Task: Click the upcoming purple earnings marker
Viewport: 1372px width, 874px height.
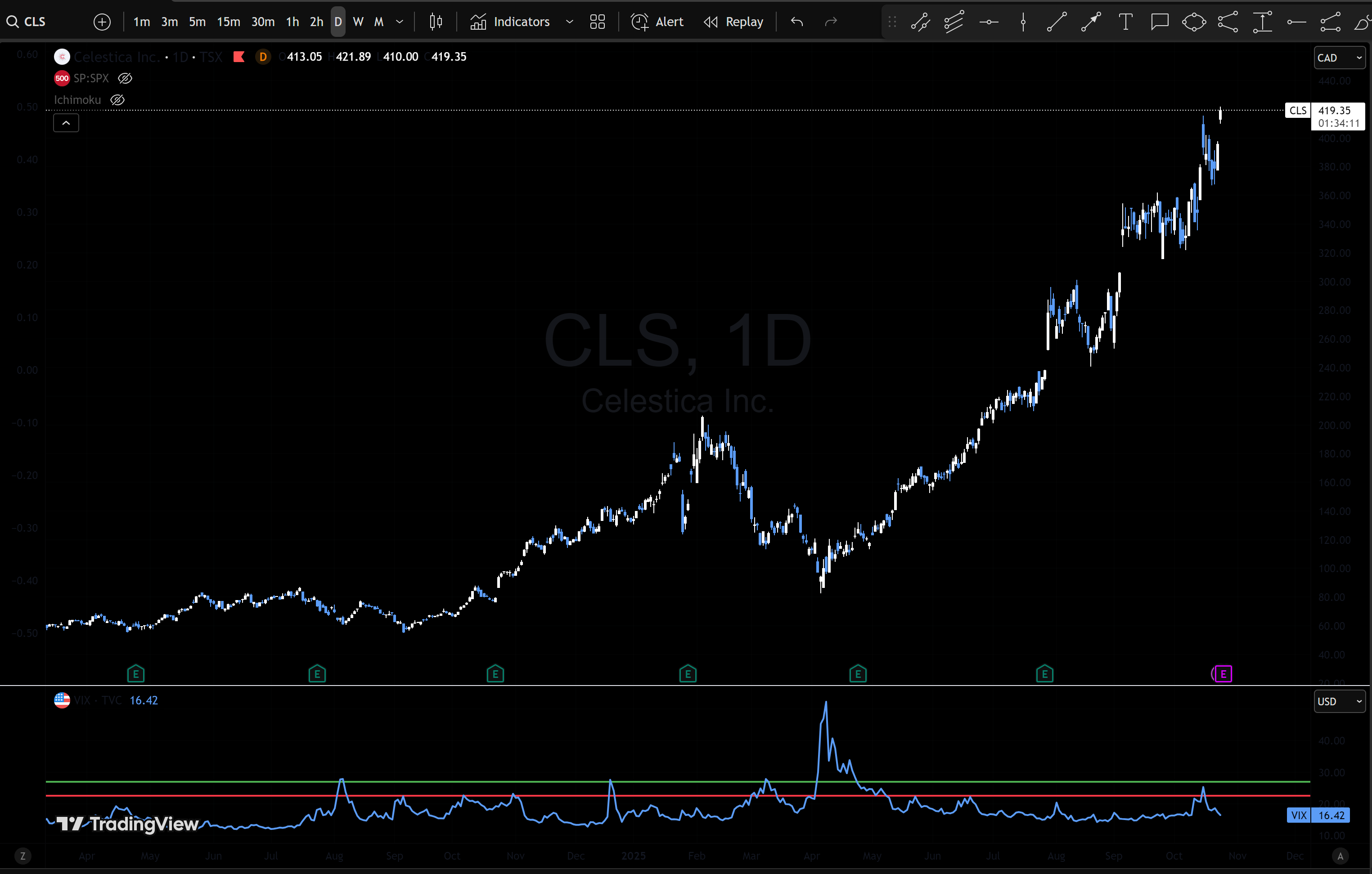Action: pos(1223,674)
